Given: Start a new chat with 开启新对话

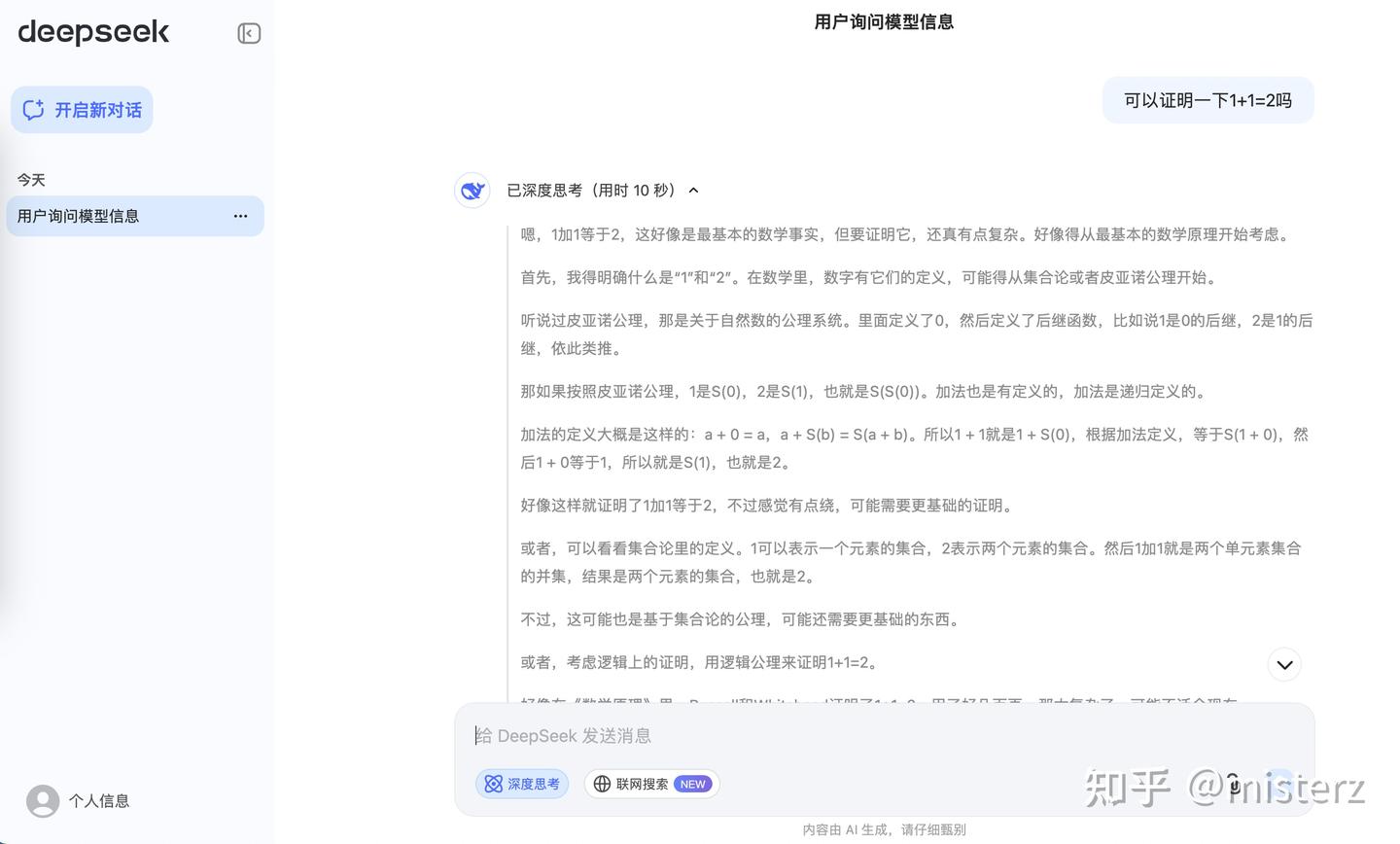Looking at the screenshot, I should pyautogui.click(x=82, y=110).
